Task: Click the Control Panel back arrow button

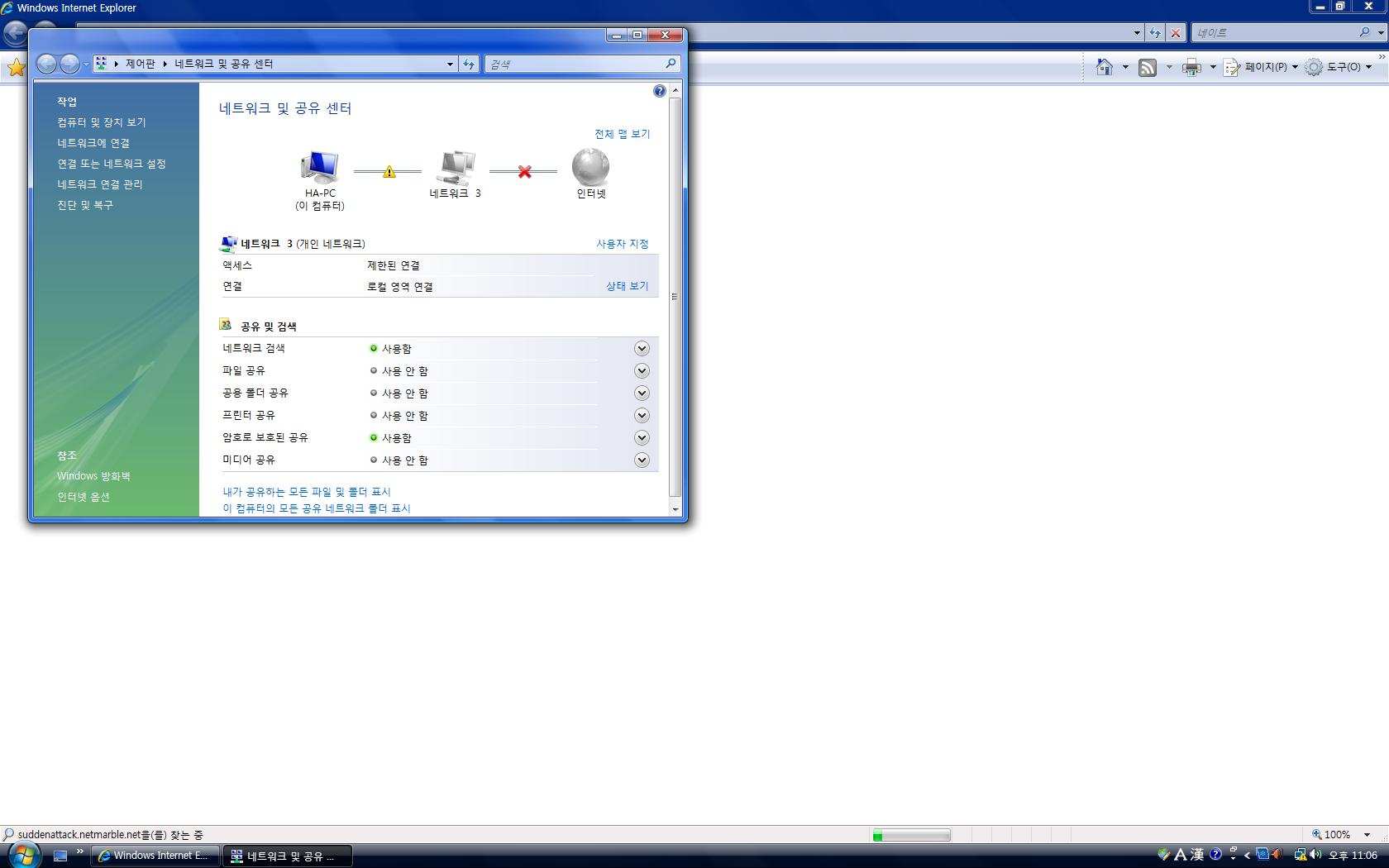Action: [47, 64]
